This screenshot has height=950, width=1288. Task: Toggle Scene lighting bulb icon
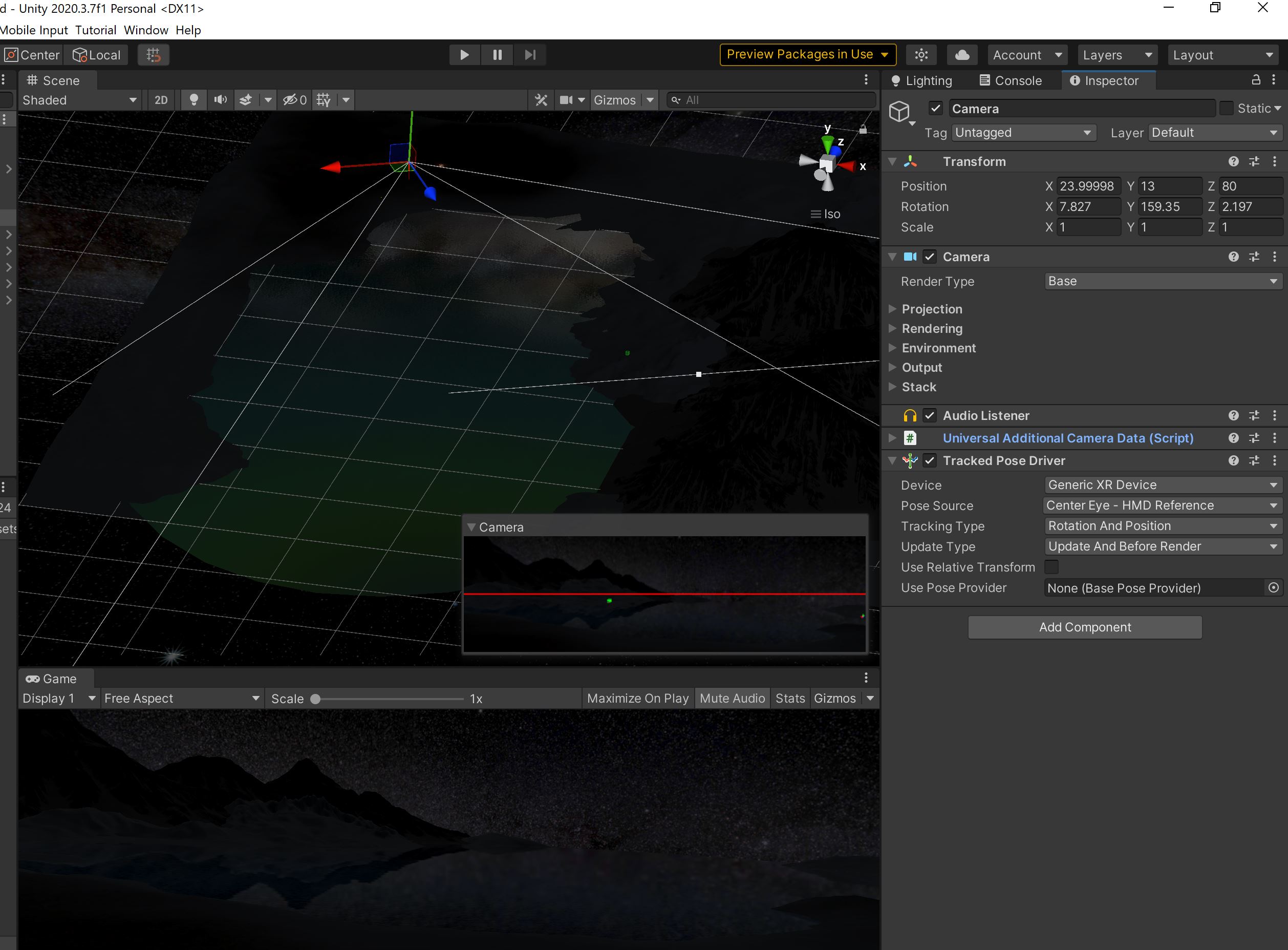[194, 100]
